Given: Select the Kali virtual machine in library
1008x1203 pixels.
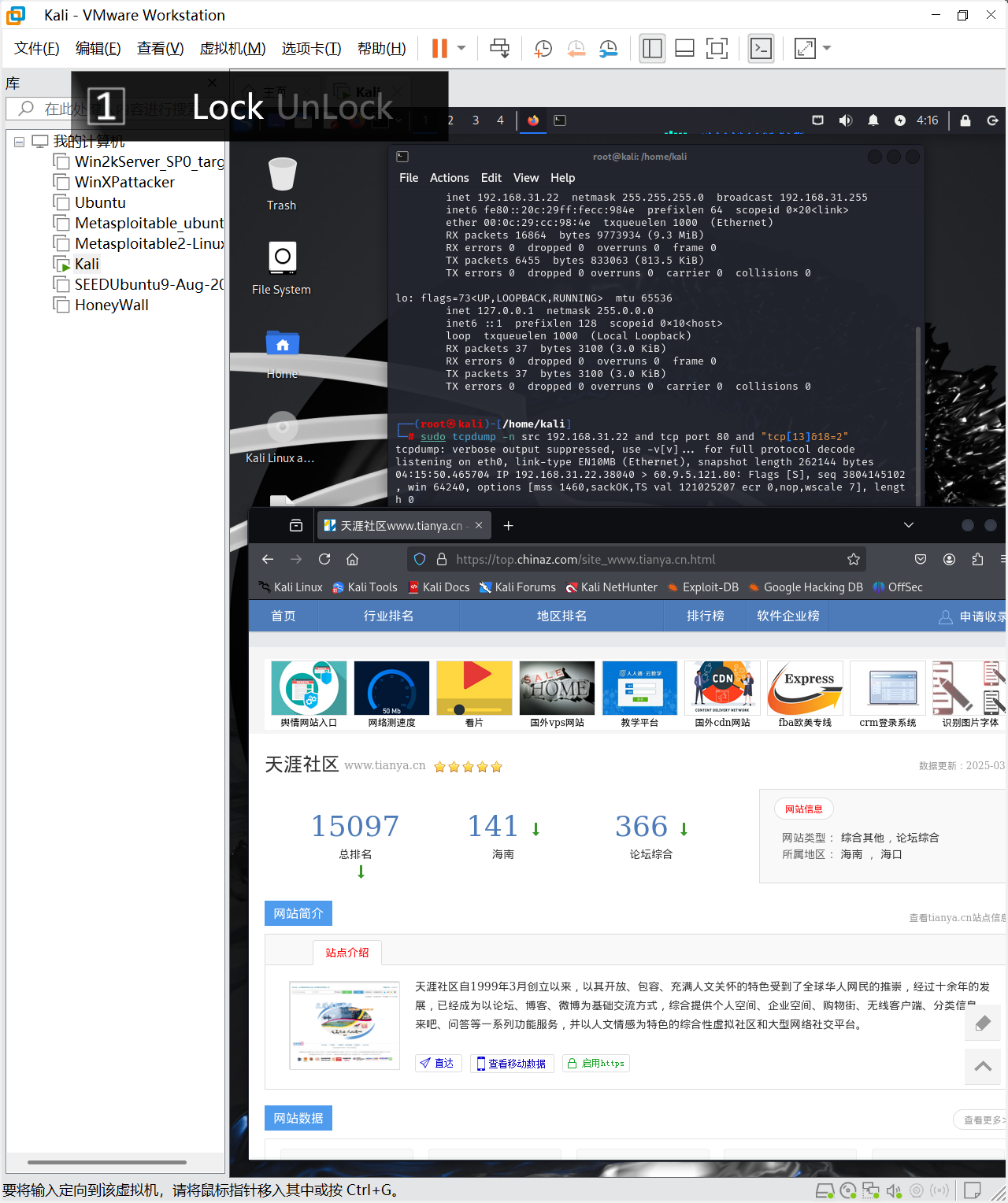Looking at the screenshot, I should pos(87,264).
